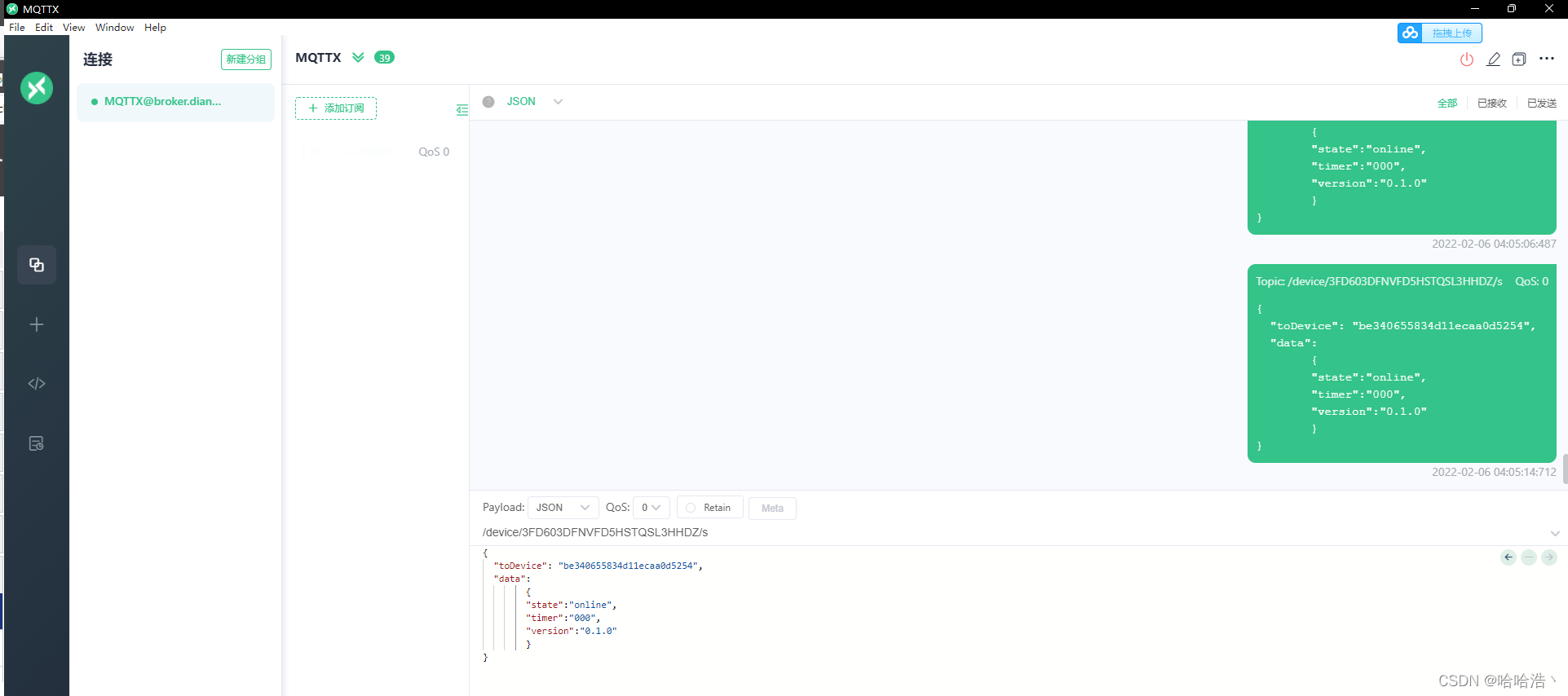This screenshot has height=696, width=1568.
Task: Show all messages with 全部 tab
Action: pos(1447,103)
